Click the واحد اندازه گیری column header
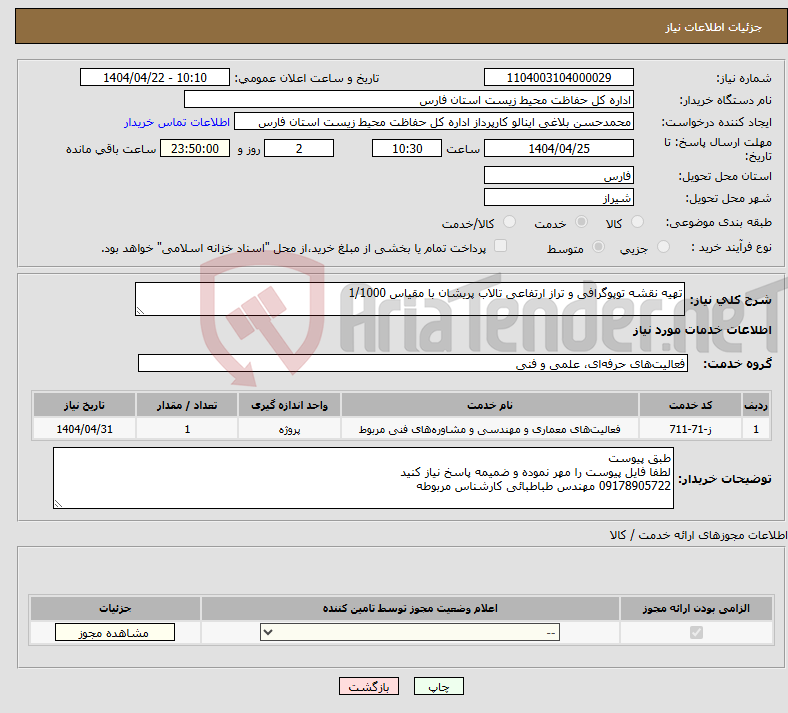The width and height of the screenshot is (788, 713). (x=289, y=405)
